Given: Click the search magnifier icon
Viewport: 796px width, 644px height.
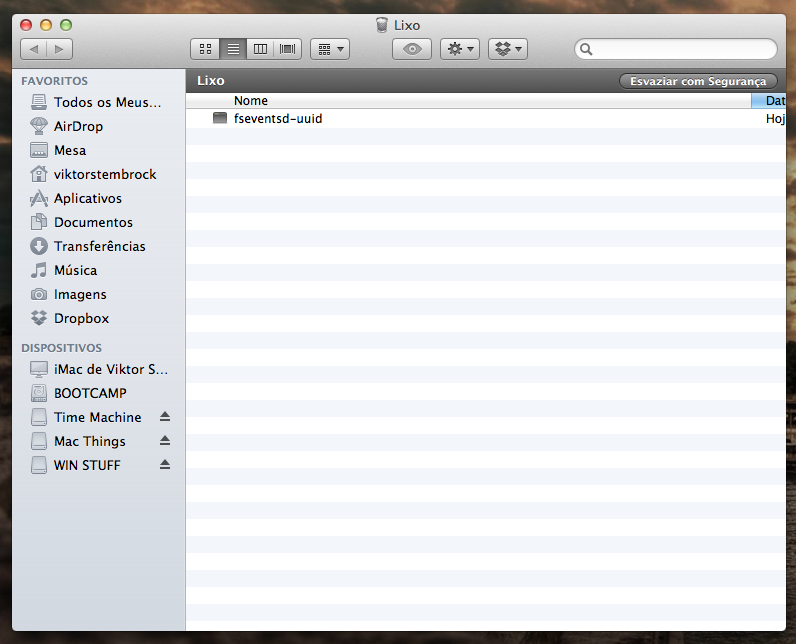Looking at the screenshot, I should click(x=586, y=49).
